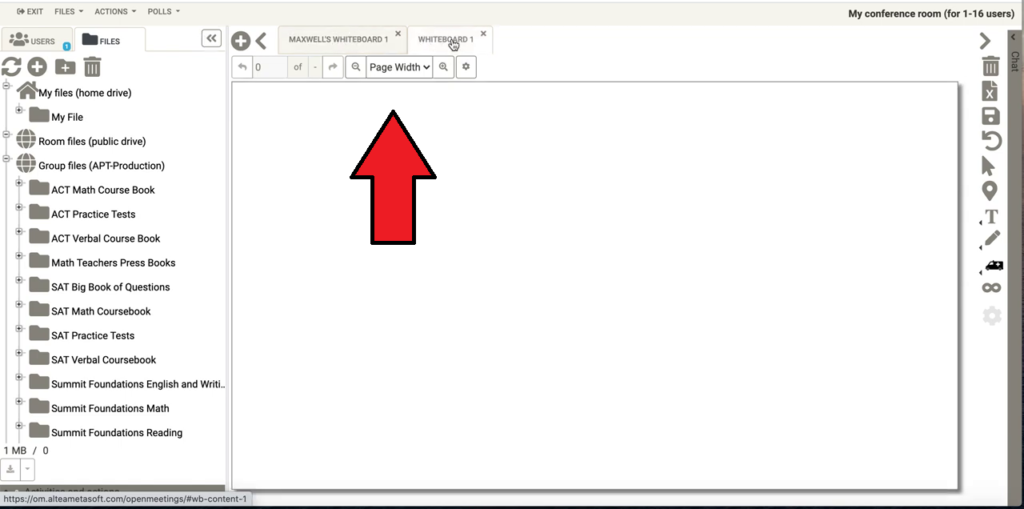The height and width of the screenshot is (509, 1024).
Task: Select the Summit Foundations Math folder
Action: (x=110, y=408)
